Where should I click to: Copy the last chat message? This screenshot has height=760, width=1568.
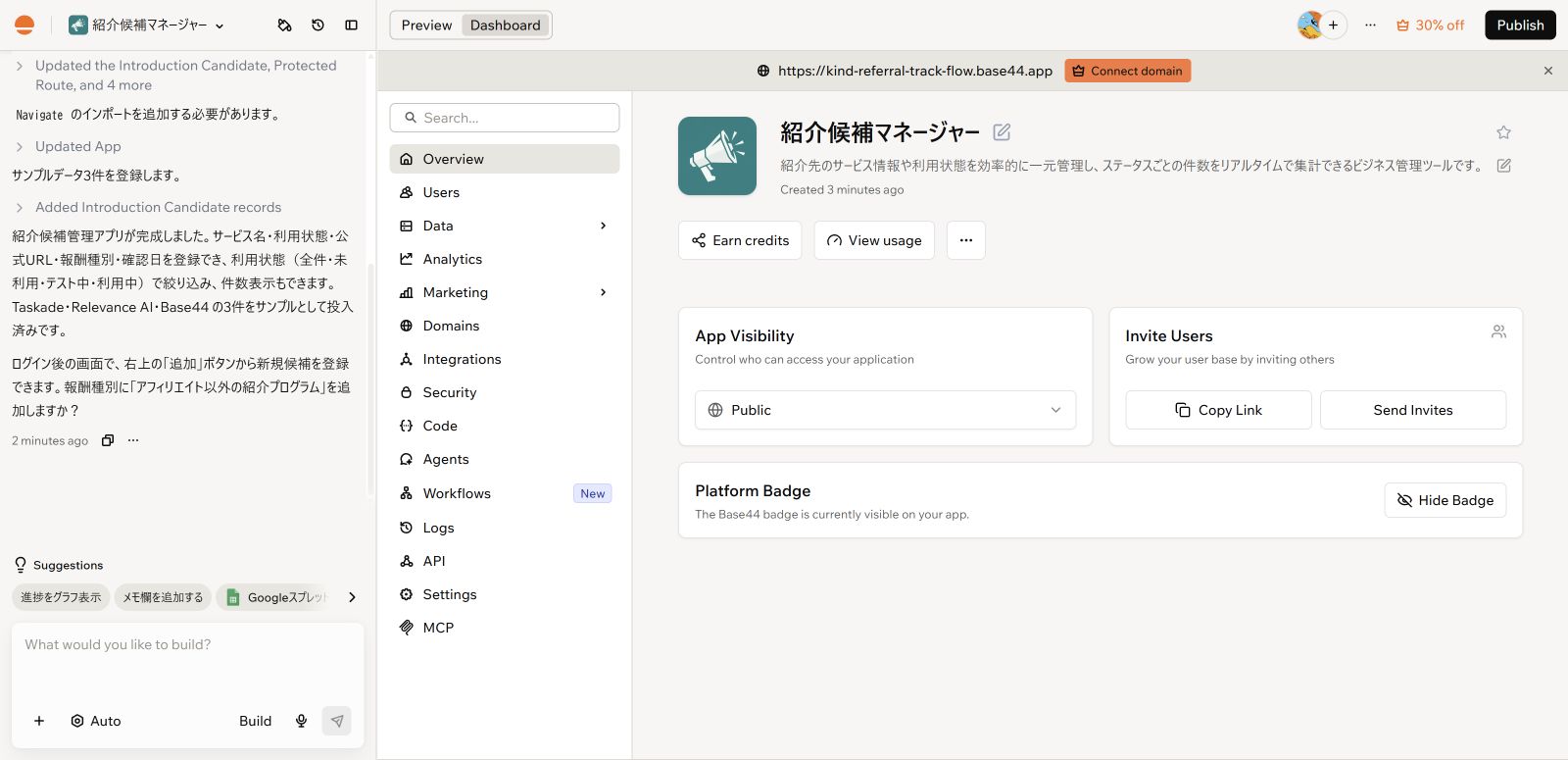[x=108, y=440]
